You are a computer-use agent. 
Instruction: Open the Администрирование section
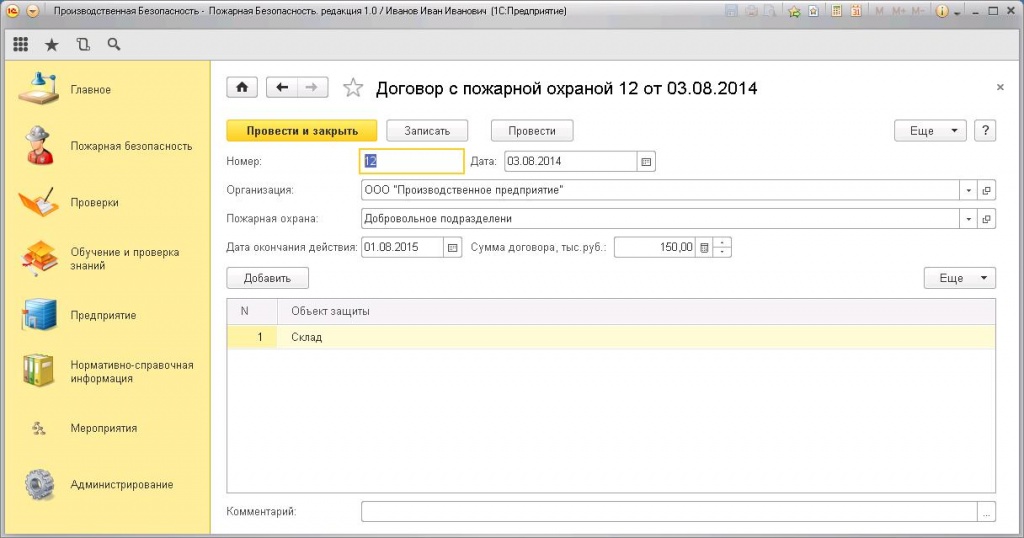click(121, 485)
